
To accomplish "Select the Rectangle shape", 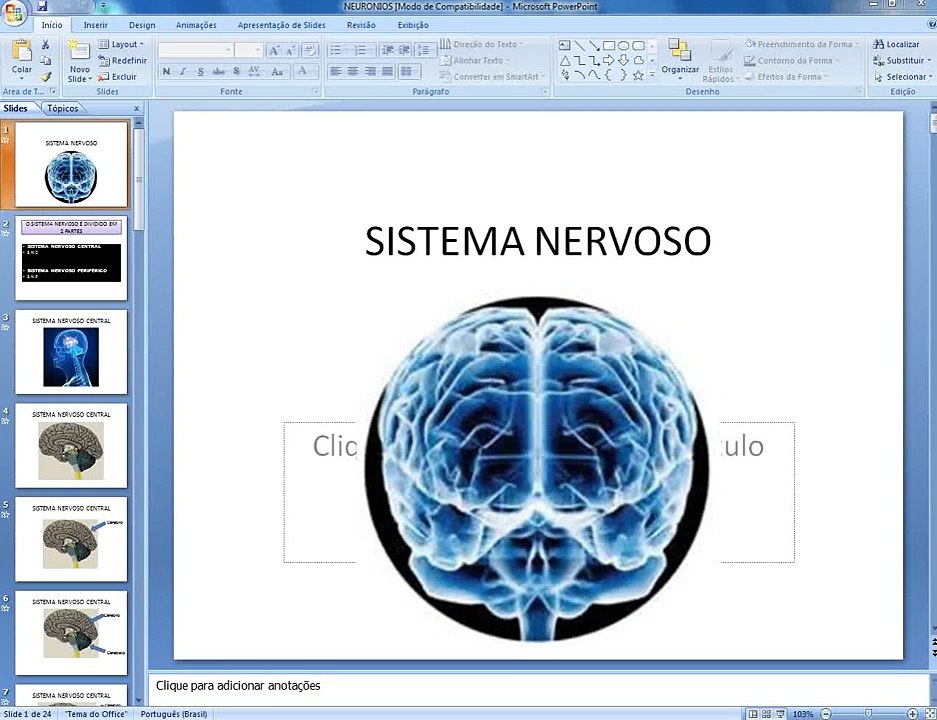I will coord(609,45).
